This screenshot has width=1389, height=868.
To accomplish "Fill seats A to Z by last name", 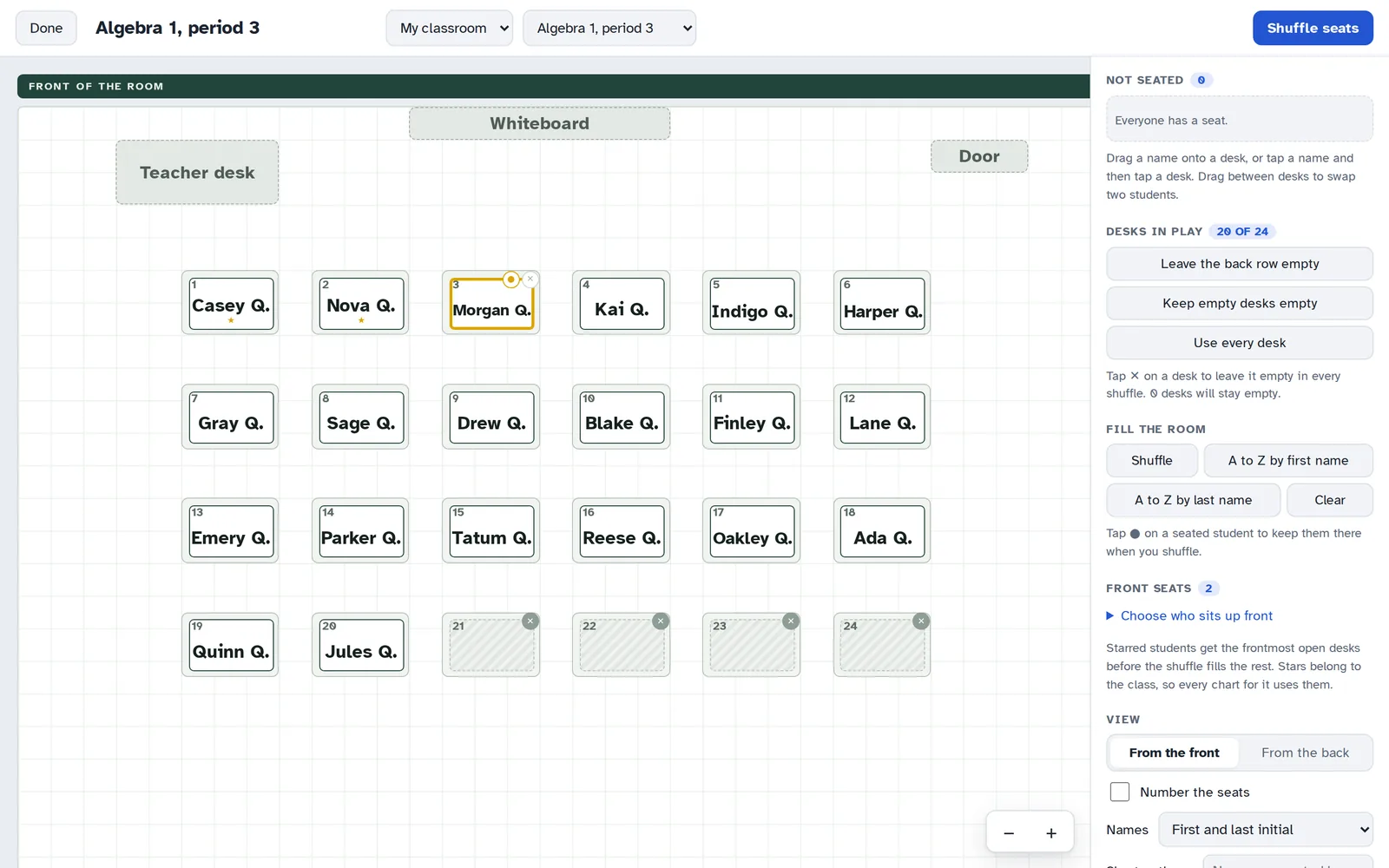I will click(1194, 500).
